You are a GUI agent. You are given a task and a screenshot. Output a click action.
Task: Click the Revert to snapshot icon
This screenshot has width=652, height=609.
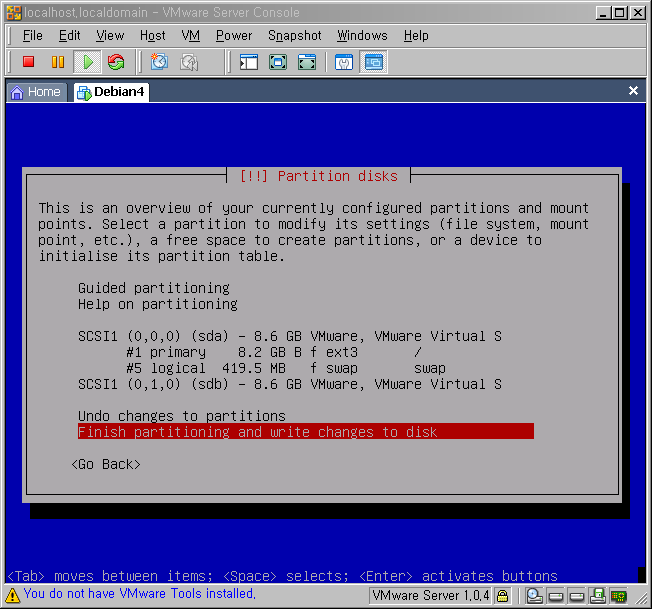(x=189, y=62)
